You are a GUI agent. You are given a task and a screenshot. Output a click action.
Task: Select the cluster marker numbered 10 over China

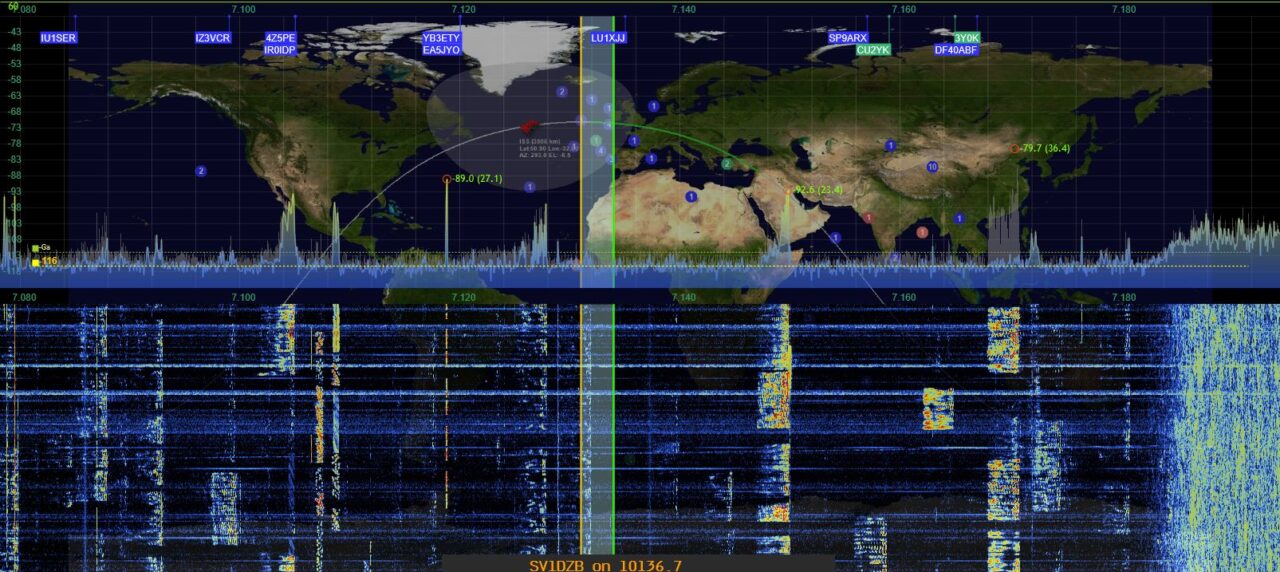[932, 167]
